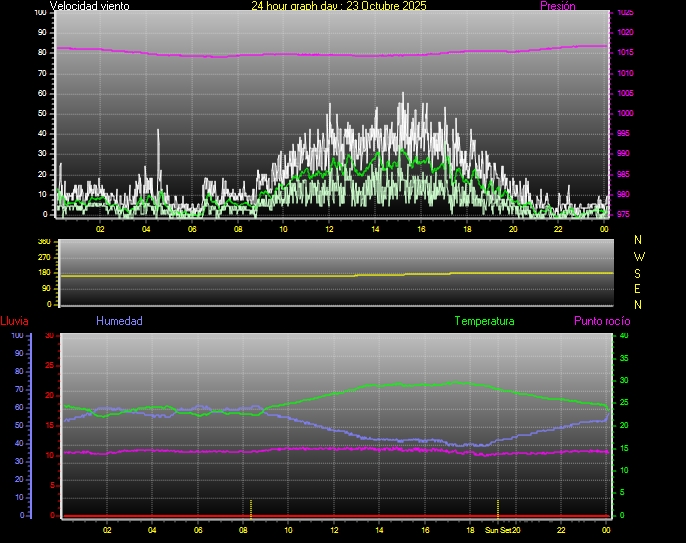Screen dimensions: 686x543
Task: Click the 1025 pressure axis value
Action: click(625, 13)
